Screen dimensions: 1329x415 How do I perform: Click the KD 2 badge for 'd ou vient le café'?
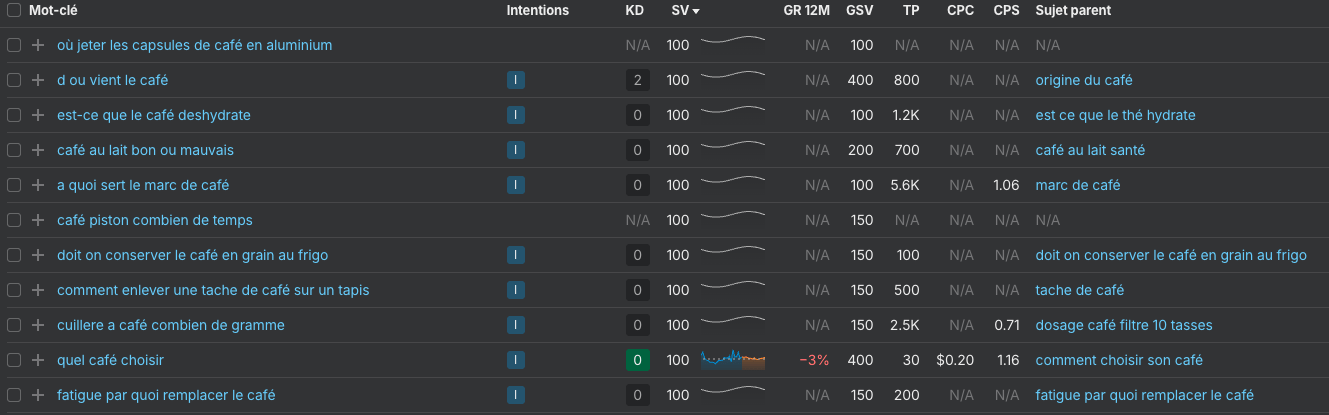click(637, 80)
